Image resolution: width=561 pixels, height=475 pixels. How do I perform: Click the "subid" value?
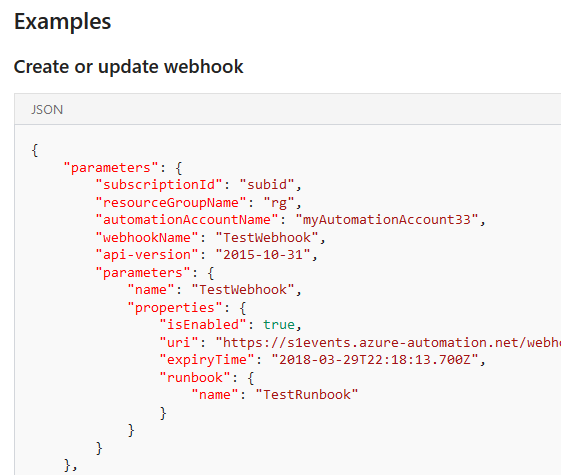tap(267, 185)
